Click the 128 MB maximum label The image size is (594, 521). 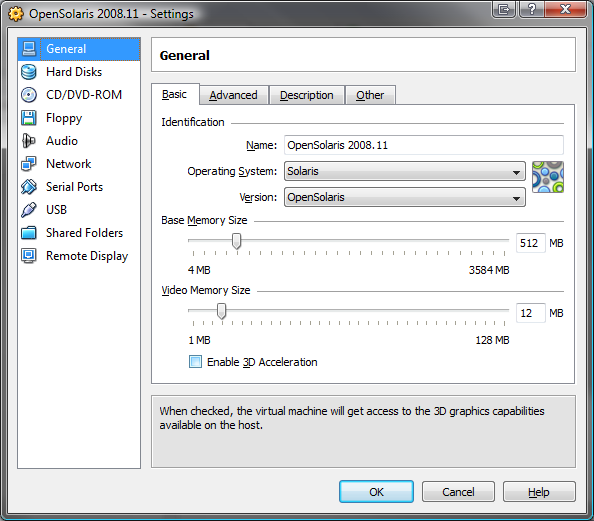coord(492,340)
